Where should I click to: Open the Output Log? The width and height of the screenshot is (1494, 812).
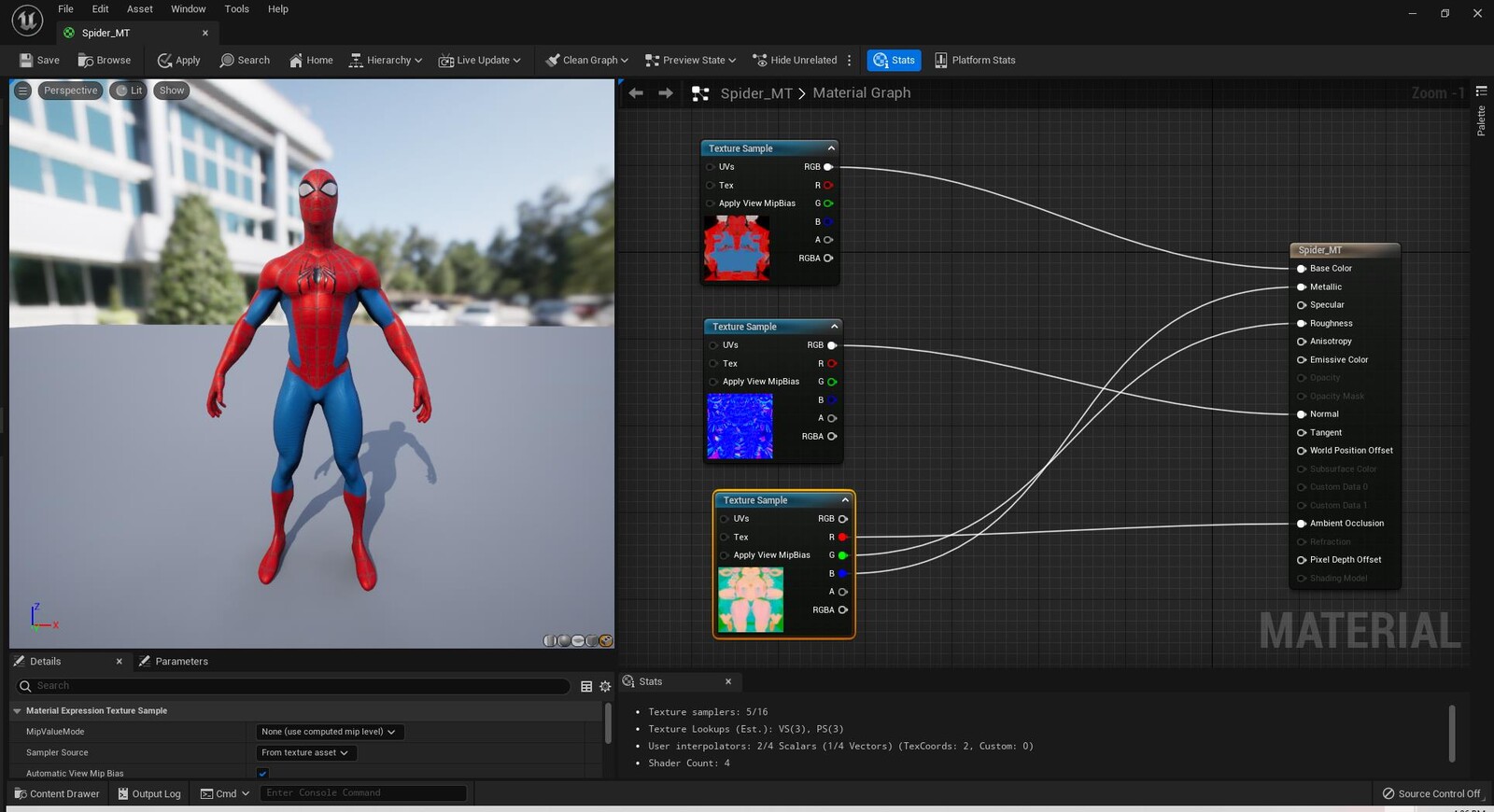148,793
